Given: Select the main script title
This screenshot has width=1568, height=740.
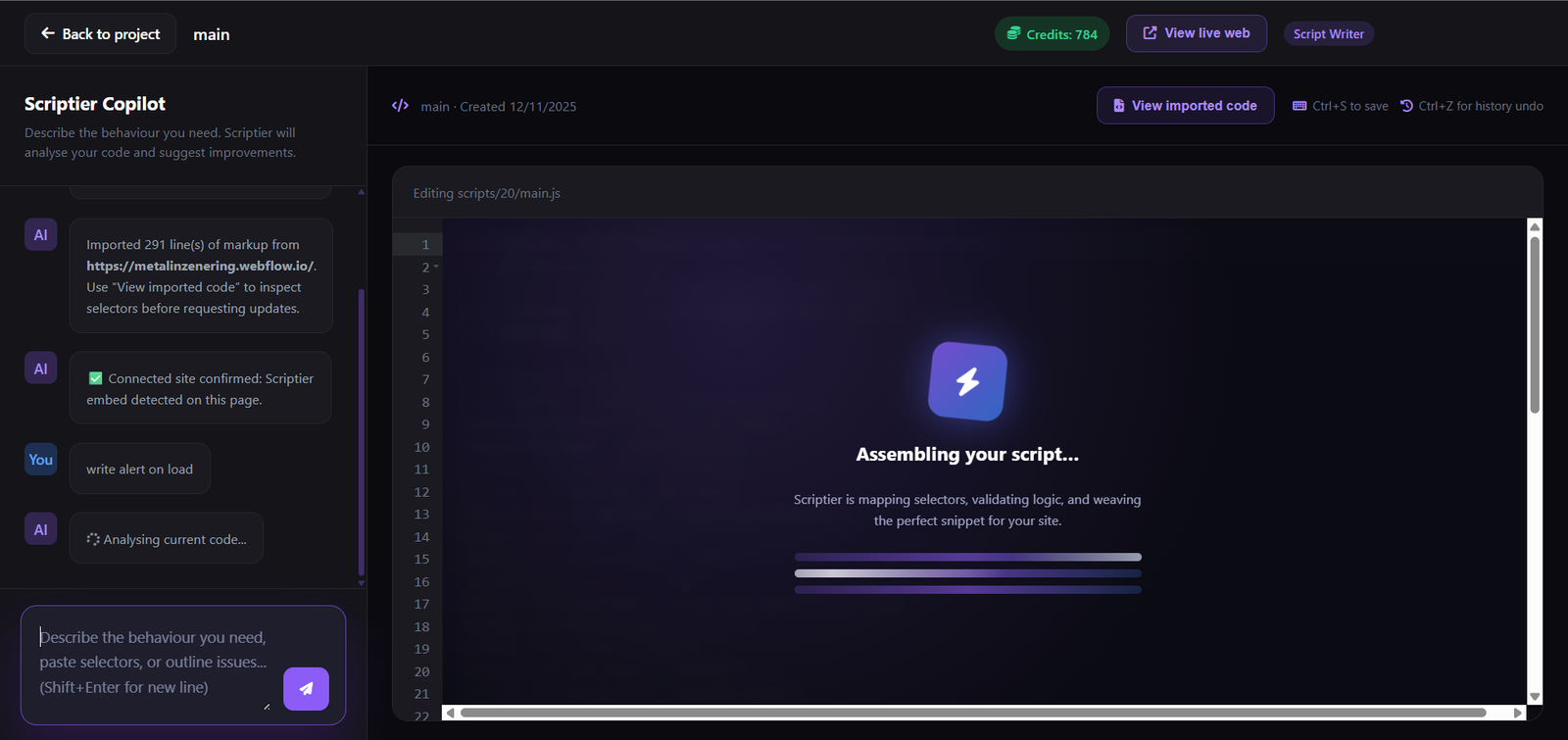Looking at the screenshot, I should click(x=212, y=34).
